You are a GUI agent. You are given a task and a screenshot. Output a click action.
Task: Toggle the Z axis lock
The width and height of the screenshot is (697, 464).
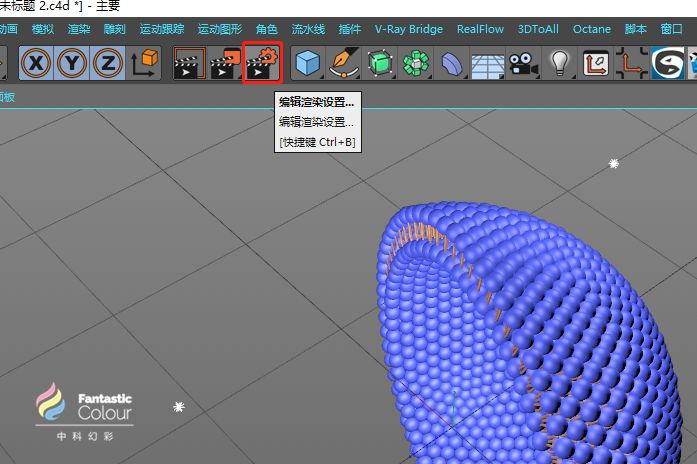(x=108, y=63)
